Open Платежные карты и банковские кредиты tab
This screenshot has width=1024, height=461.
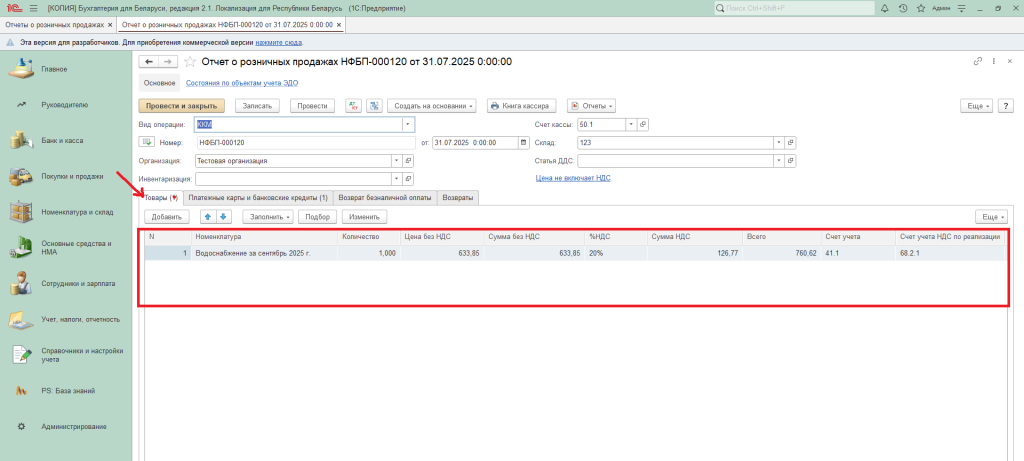point(258,198)
